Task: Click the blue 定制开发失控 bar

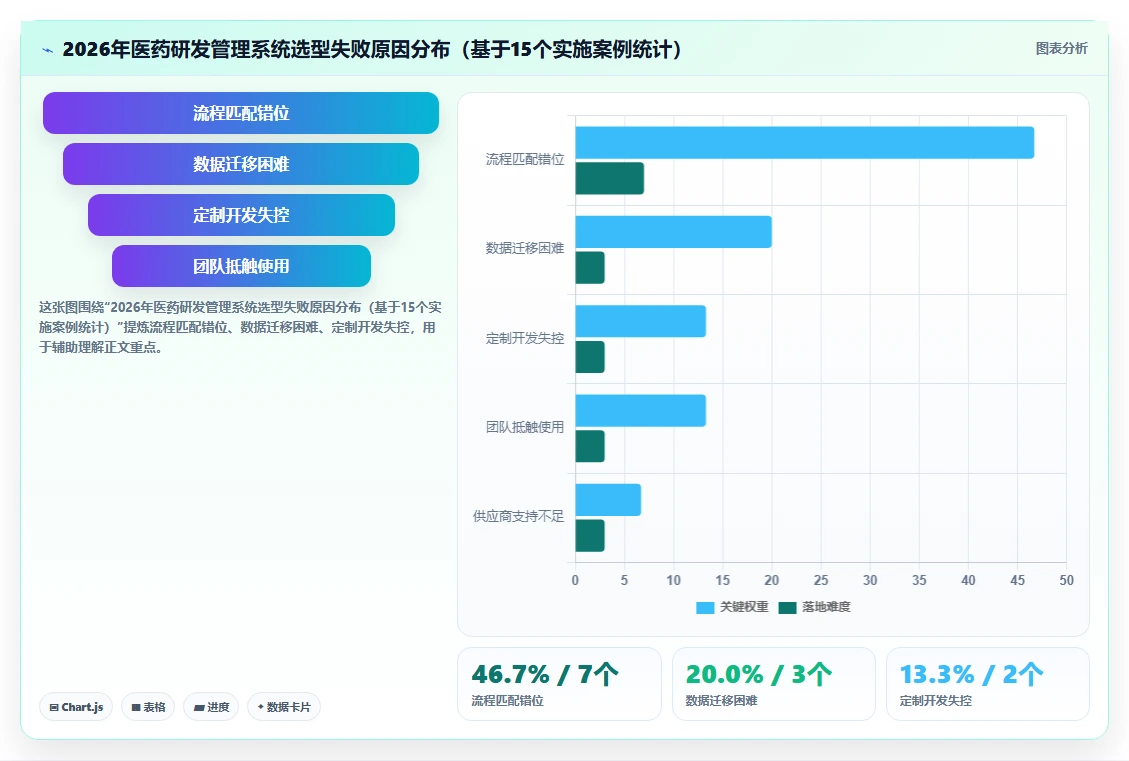Action: point(640,321)
